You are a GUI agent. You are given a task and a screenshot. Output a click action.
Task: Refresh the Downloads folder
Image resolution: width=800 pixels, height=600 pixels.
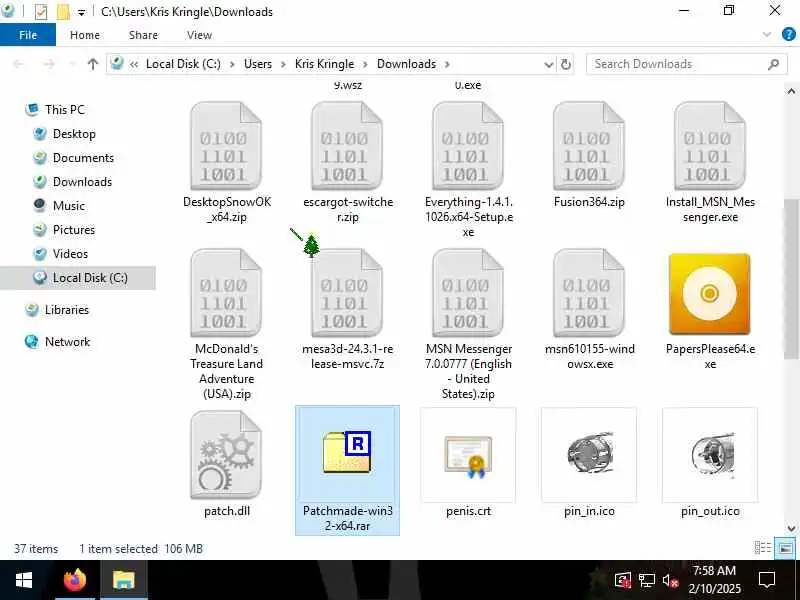pos(565,64)
